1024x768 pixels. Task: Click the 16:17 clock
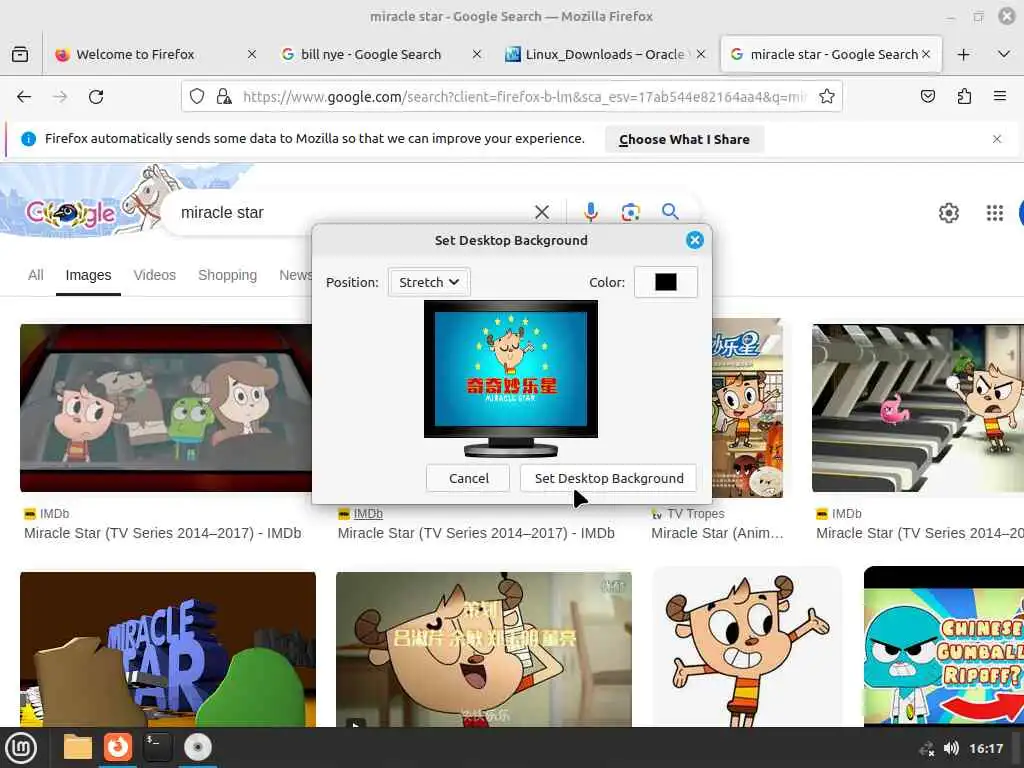985,748
